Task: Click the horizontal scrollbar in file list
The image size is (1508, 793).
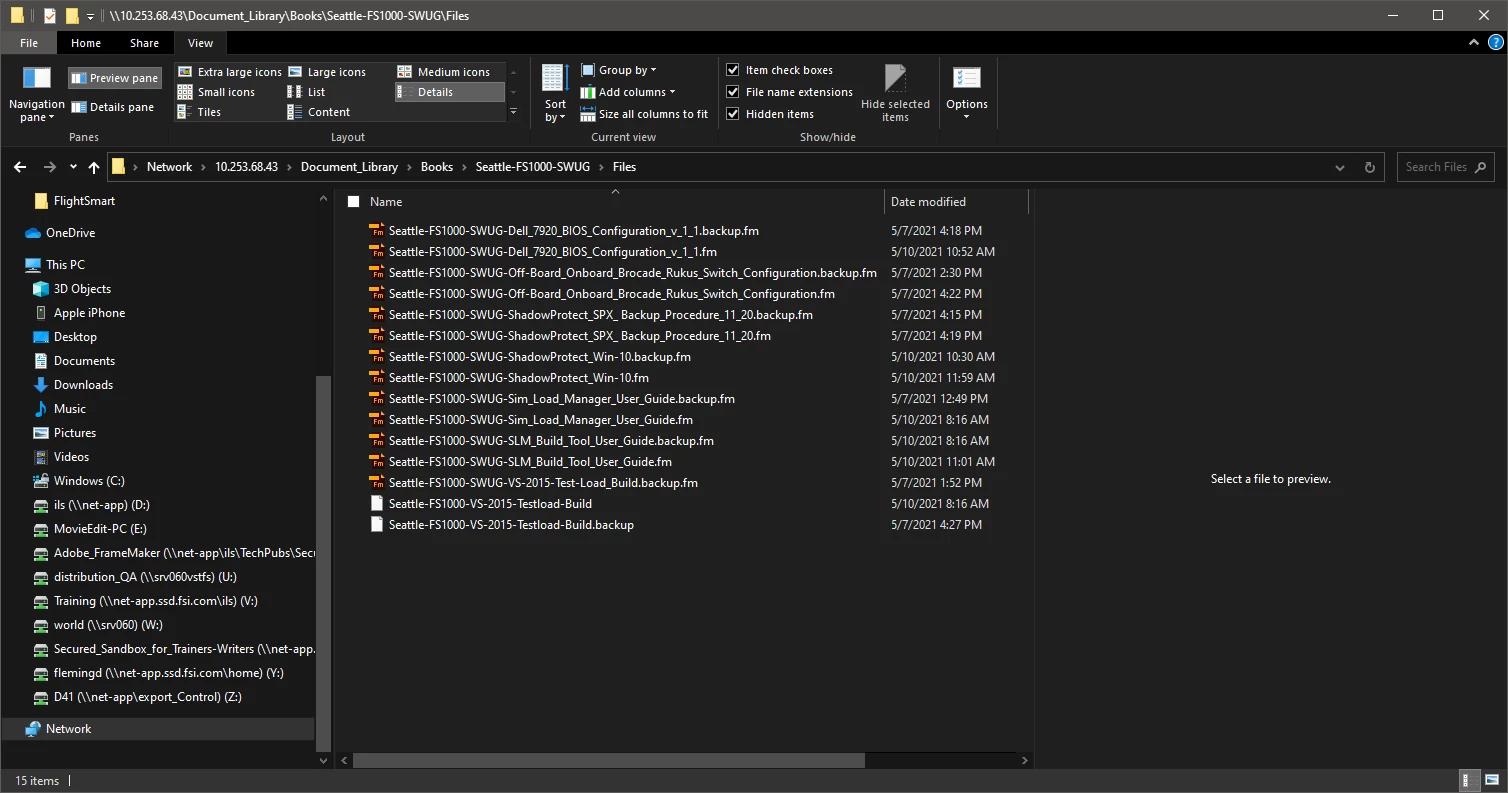Action: pyautogui.click(x=608, y=760)
